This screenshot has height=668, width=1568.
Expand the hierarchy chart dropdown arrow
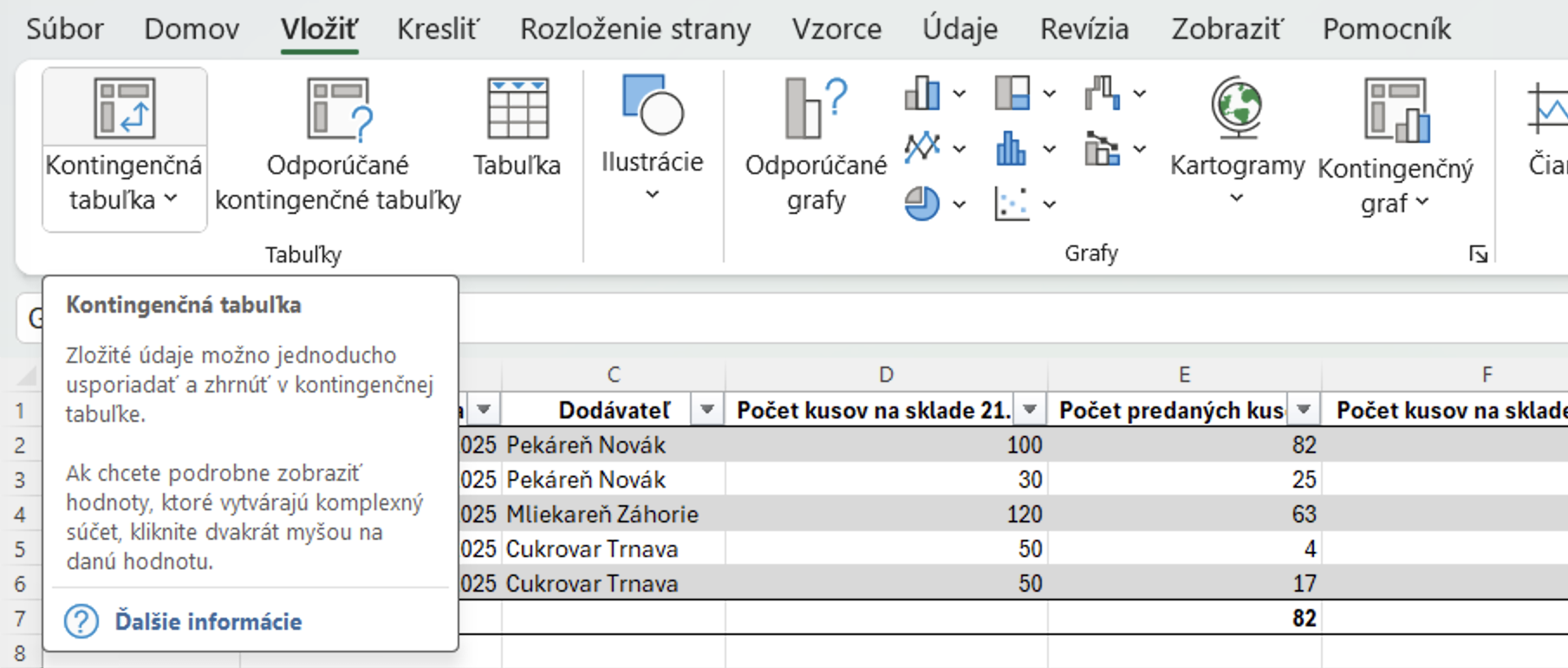point(1049,94)
